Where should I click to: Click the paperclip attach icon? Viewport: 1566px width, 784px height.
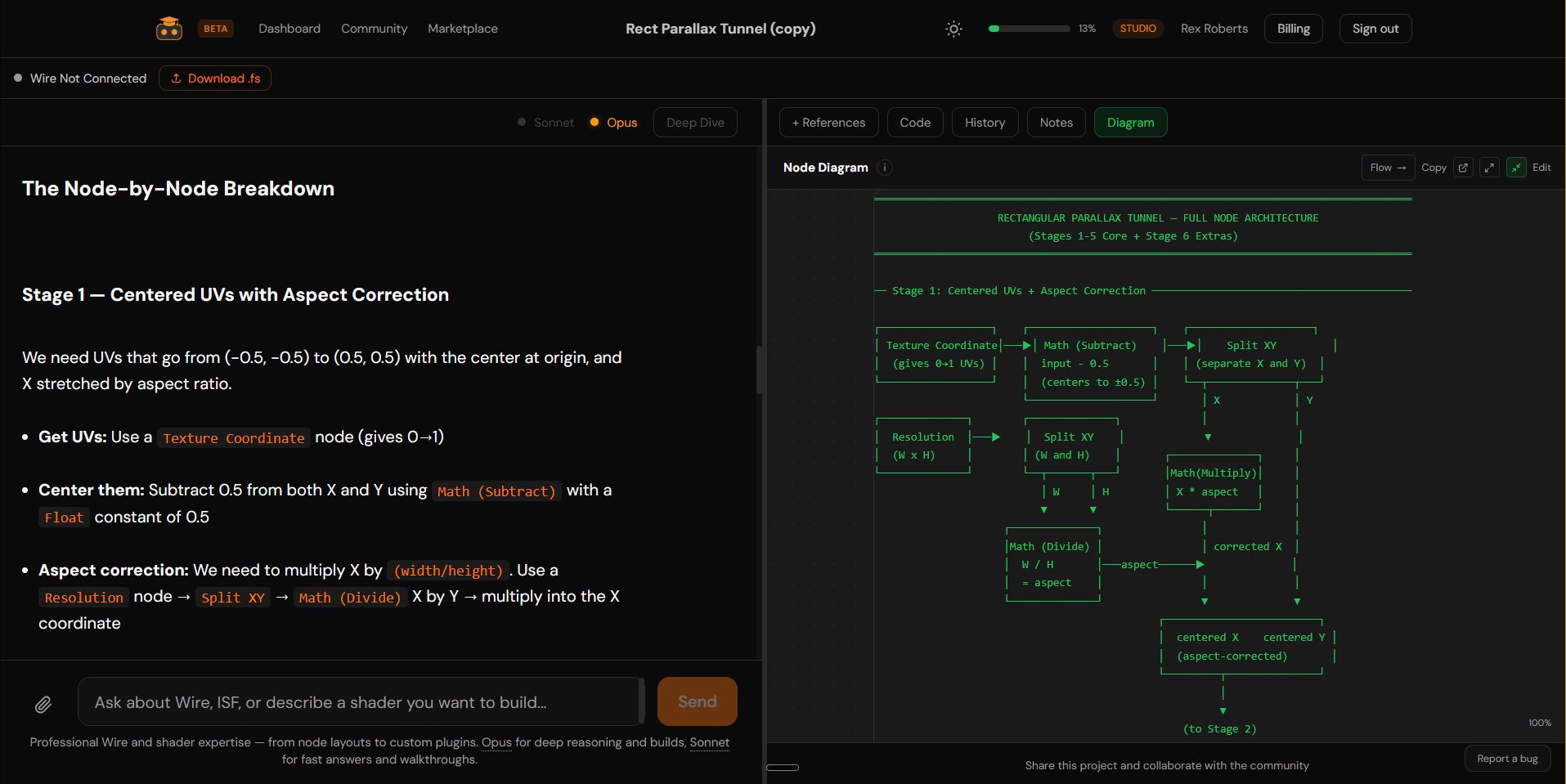43,704
